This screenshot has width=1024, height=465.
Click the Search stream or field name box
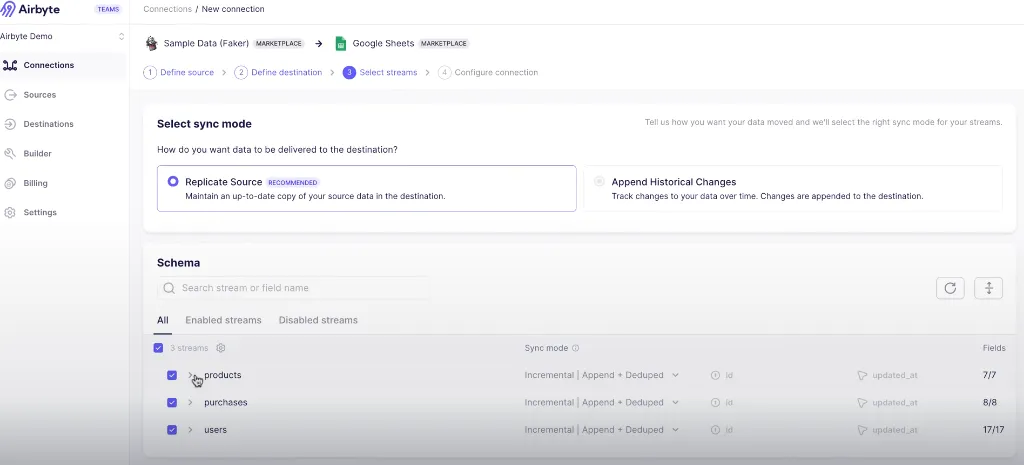293,288
